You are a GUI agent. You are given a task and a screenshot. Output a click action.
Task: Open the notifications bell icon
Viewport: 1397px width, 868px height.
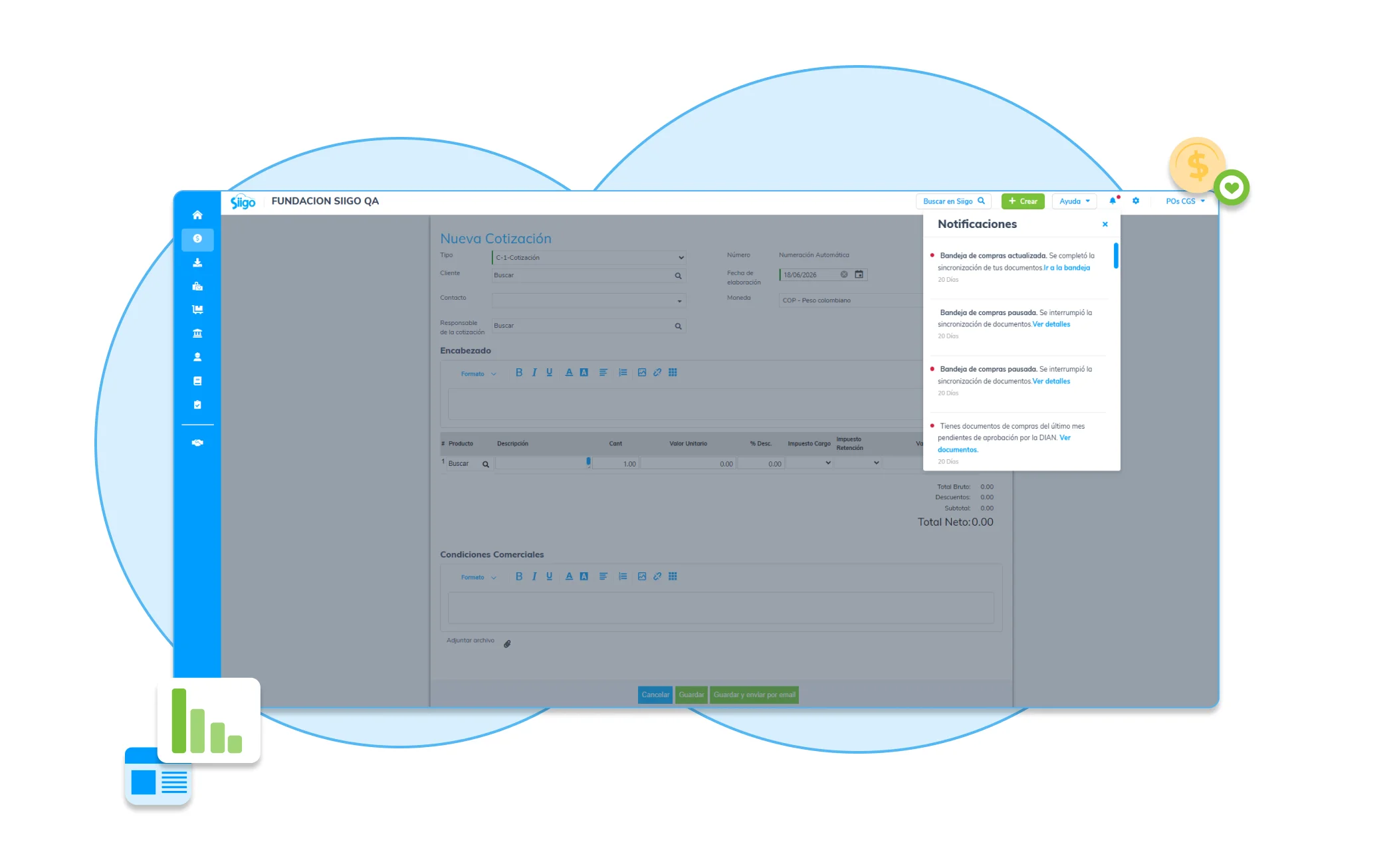click(1113, 201)
